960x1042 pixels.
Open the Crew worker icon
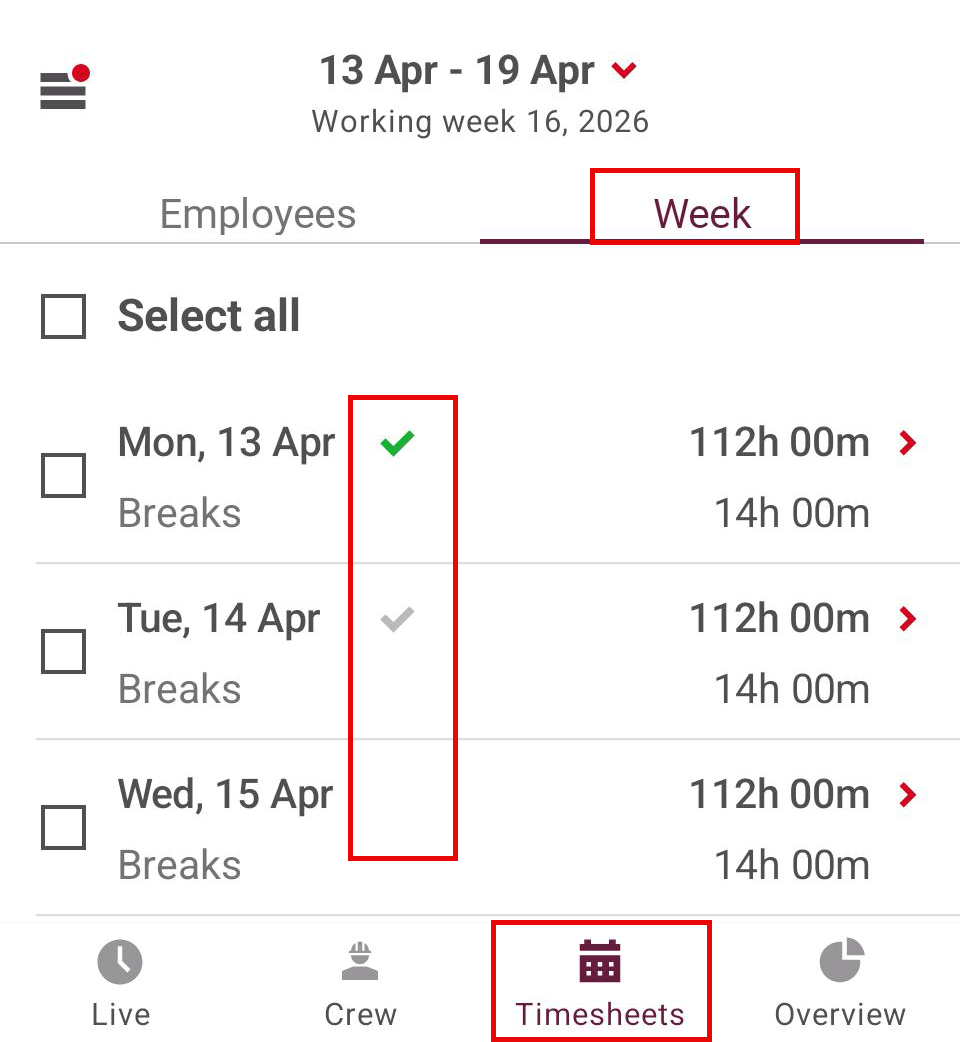[x=360, y=963]
